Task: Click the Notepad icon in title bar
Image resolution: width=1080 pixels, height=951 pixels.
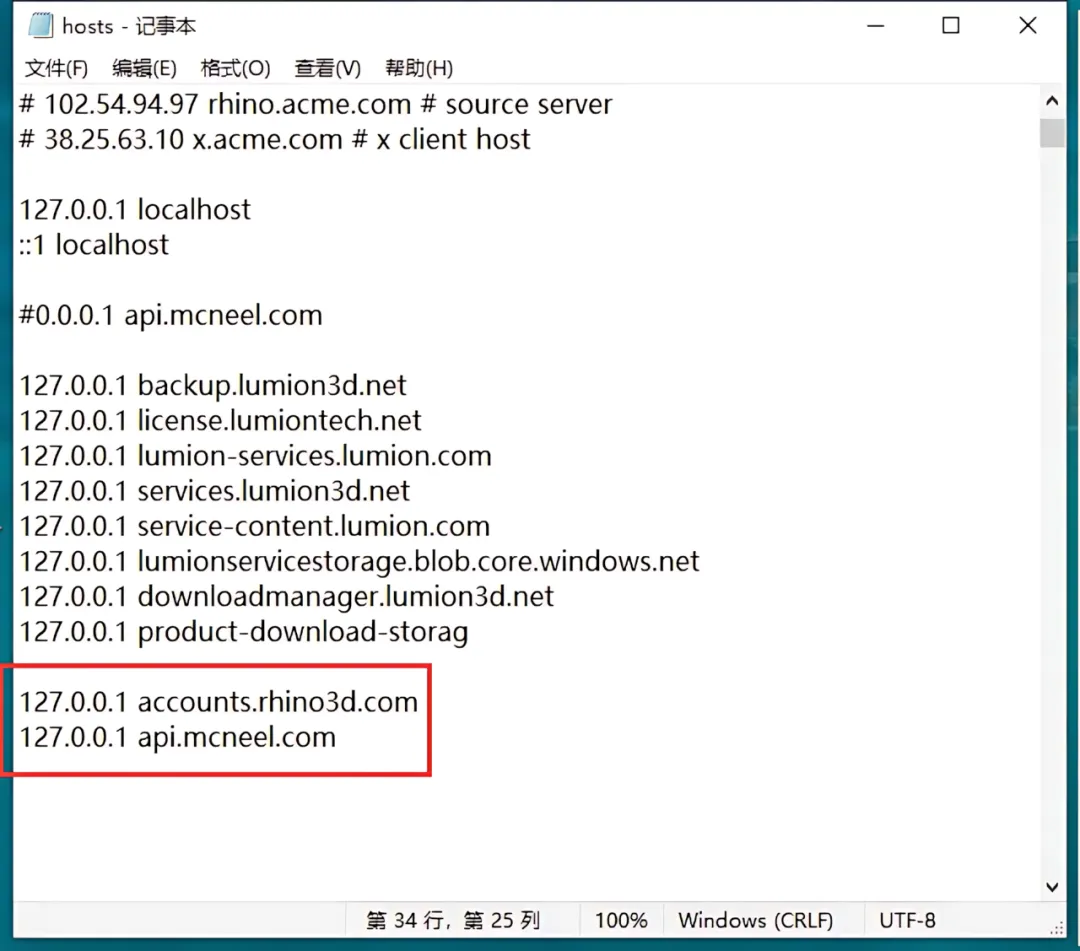Action: (x=41, y=25)
